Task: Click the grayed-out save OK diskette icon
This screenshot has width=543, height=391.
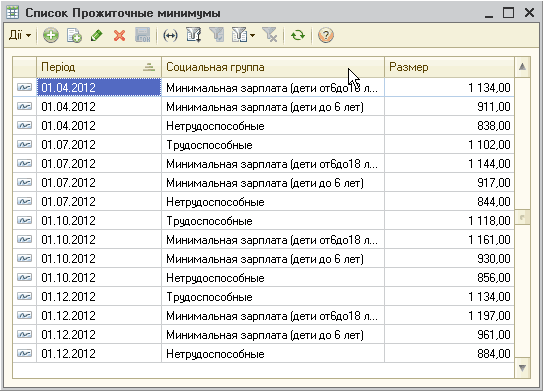Action: [x=142, y=35]
